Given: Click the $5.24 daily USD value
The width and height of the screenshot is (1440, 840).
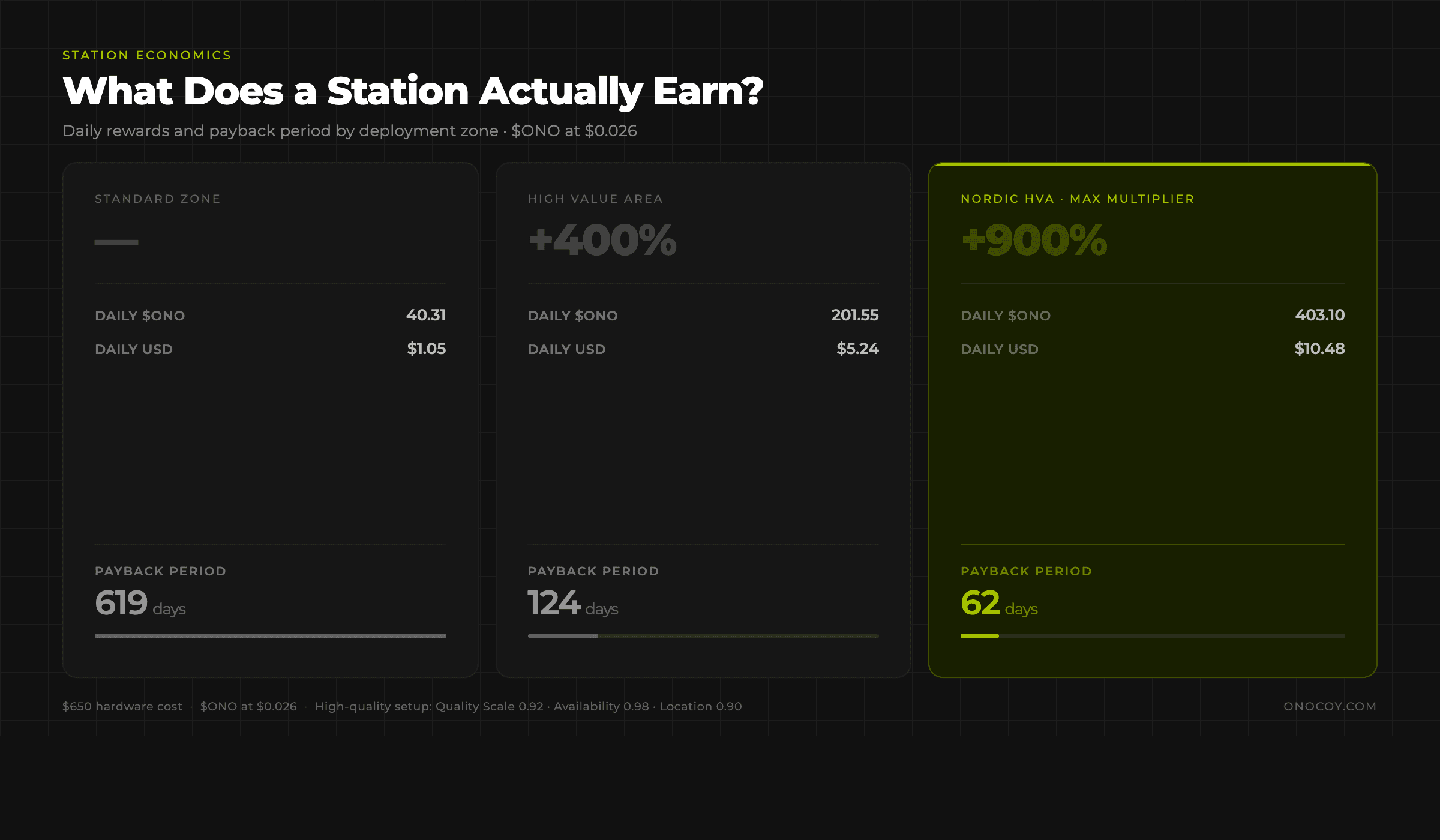Looking at the screenshot, I should point(857,349).
